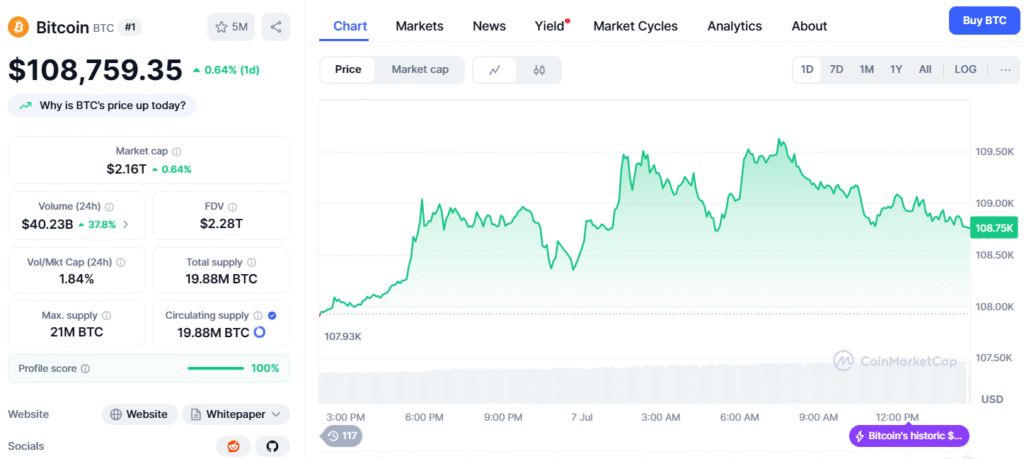Viewport: 1024px width, 459px height.
Task: Click the Buy BTC button
Action: pyautogui.click(x=984, y=20)
